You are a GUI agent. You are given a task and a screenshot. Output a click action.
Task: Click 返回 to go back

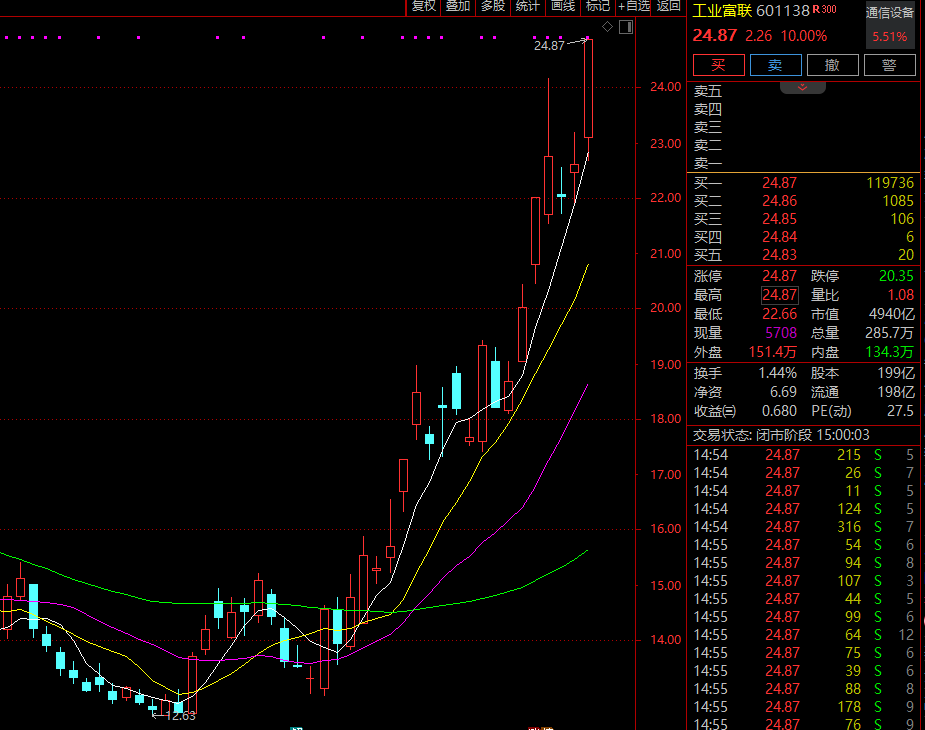[x=669, y=6]
